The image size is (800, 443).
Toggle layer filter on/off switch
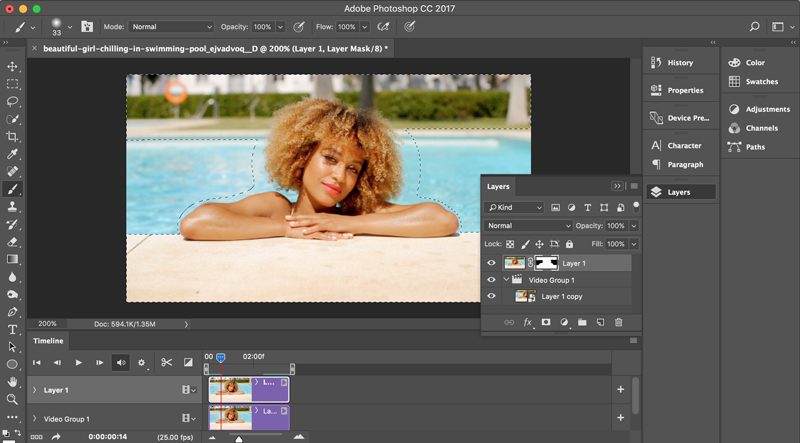pyautogui.click(x=636, y=207)
